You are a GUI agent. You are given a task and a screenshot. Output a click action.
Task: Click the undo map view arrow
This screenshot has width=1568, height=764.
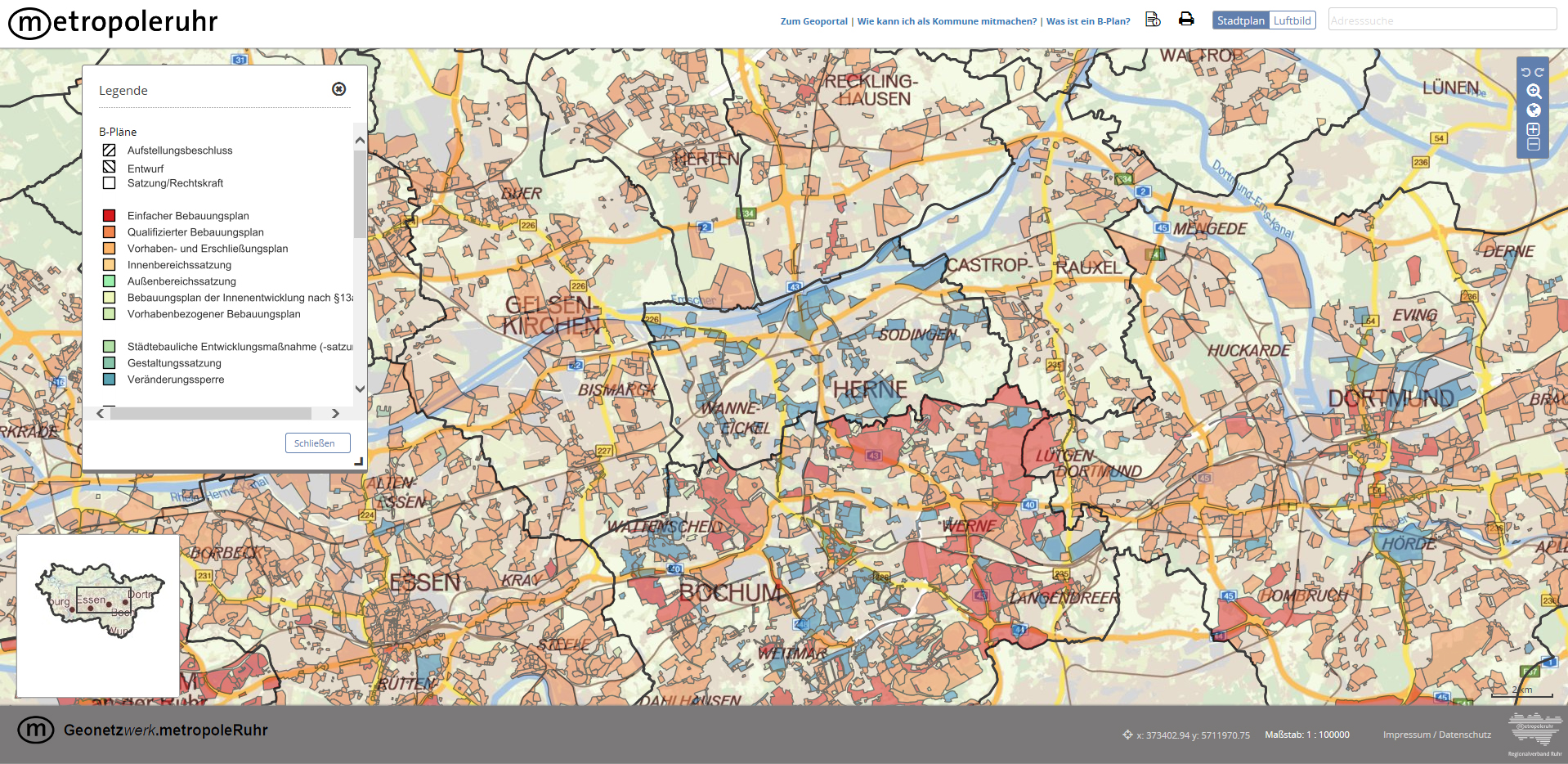(1525, 72)
